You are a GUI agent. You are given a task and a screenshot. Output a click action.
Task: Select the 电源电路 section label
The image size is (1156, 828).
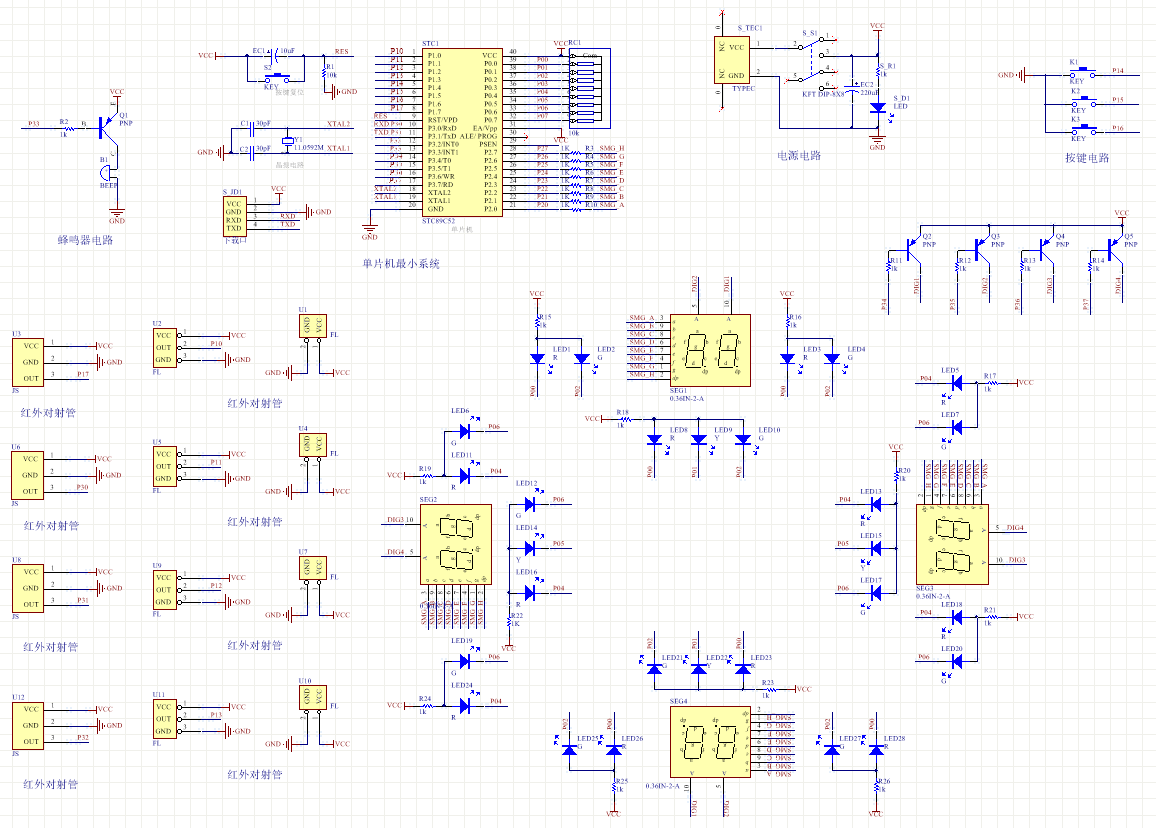coord(799,156)
